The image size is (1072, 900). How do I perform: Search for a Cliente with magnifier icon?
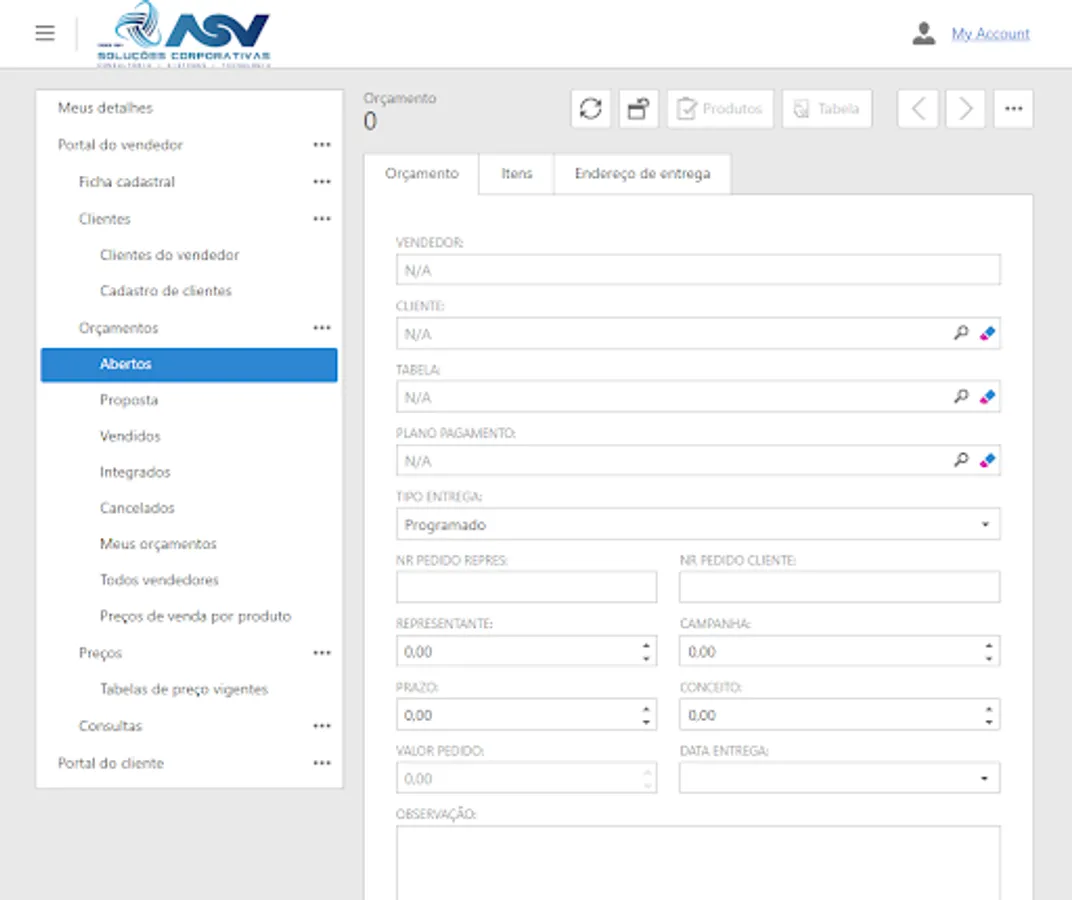tap(961, 333)
